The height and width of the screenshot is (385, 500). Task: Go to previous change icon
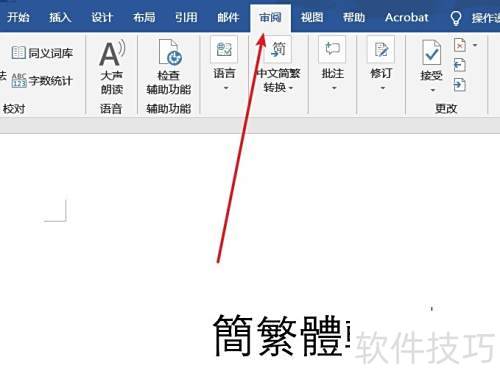pyautogui.click(x=460, y=65)
